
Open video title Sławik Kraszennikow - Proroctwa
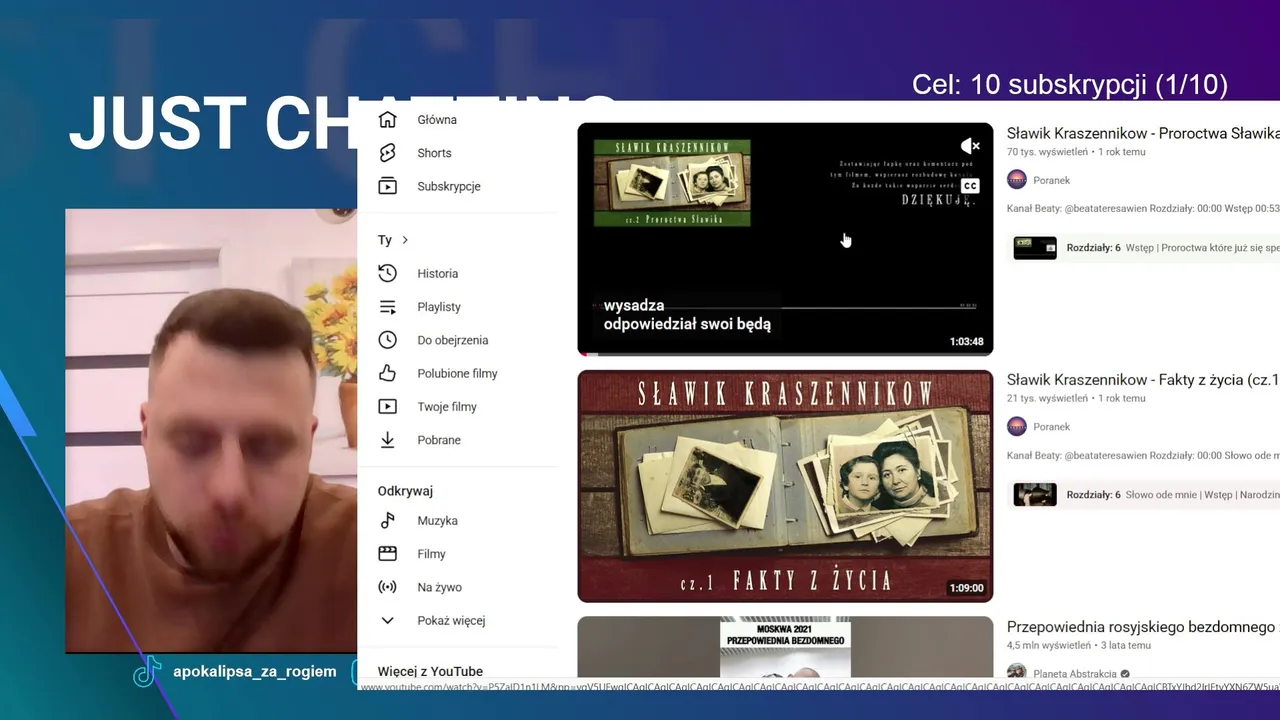tap(1143, 133)
